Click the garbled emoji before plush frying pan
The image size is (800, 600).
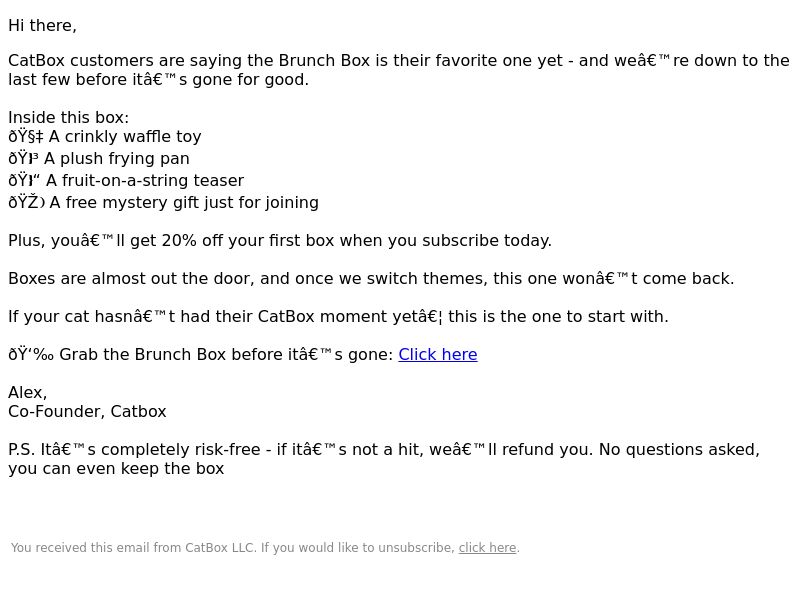pos(23,159)
